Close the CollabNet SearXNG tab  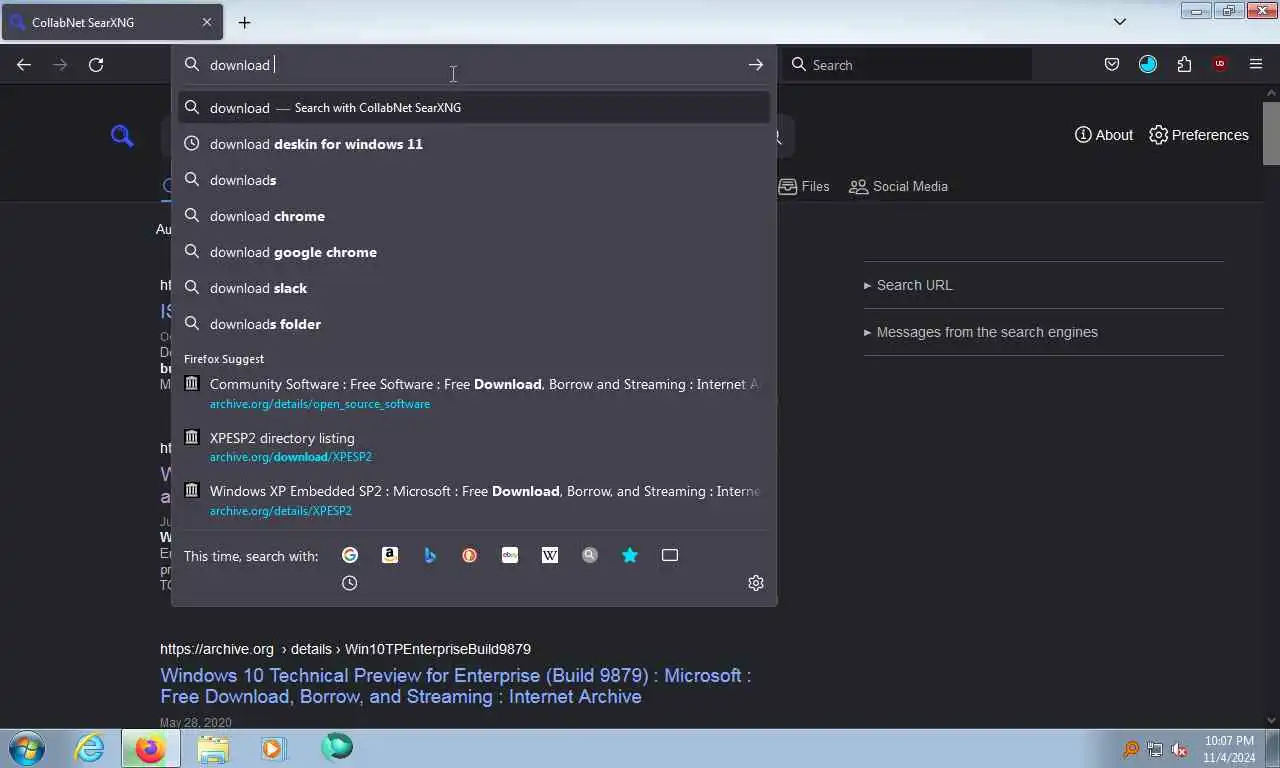point(207,22)
